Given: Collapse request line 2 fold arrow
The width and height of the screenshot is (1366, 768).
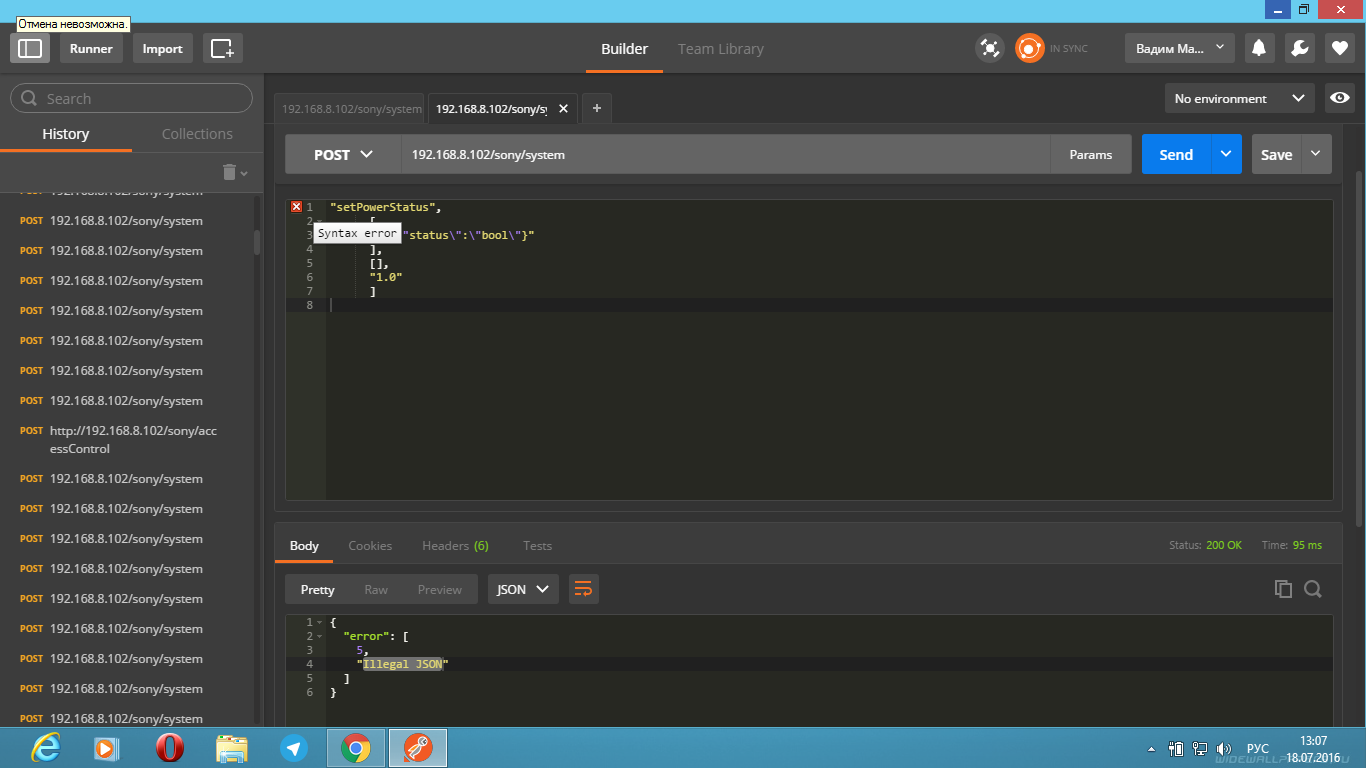Looking at the screenshot, I should coord(319,221).
